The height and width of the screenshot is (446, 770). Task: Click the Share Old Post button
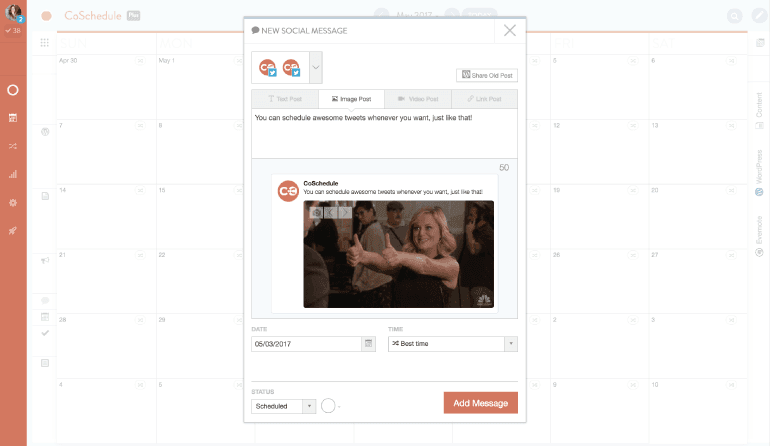coord(487,75)
